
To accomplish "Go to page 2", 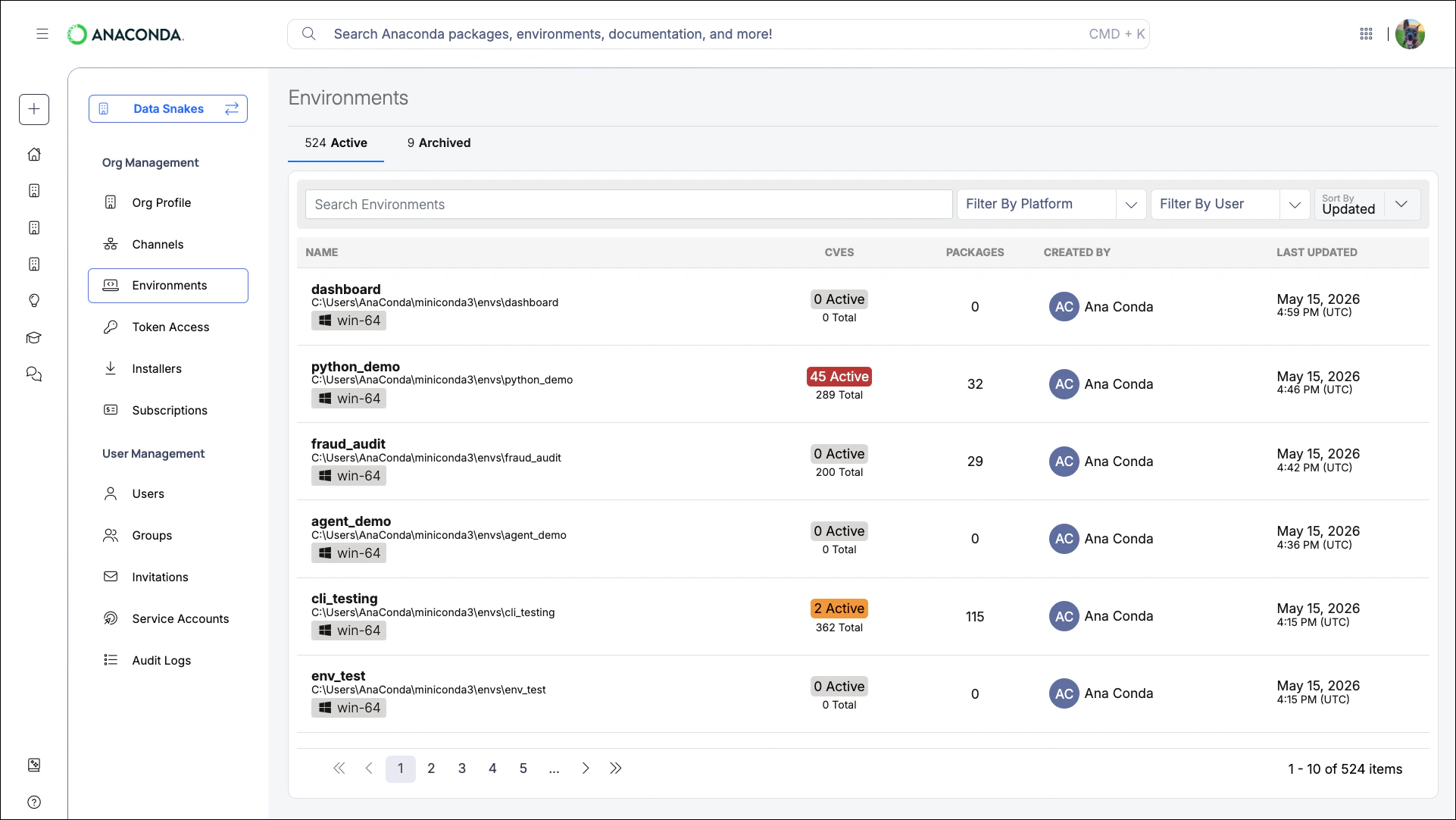I will pos(431,768).
